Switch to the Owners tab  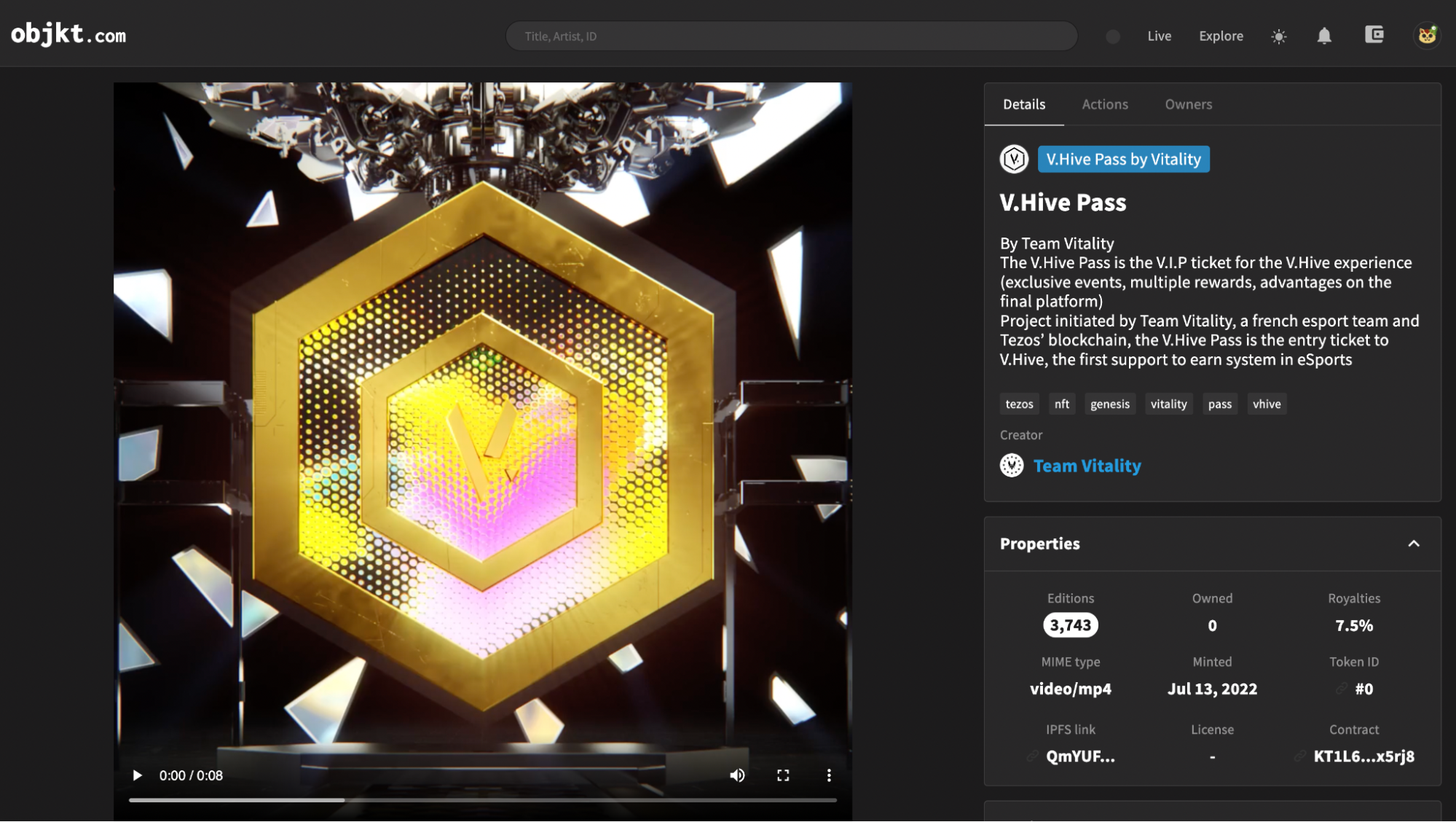tap(1188, 104)
